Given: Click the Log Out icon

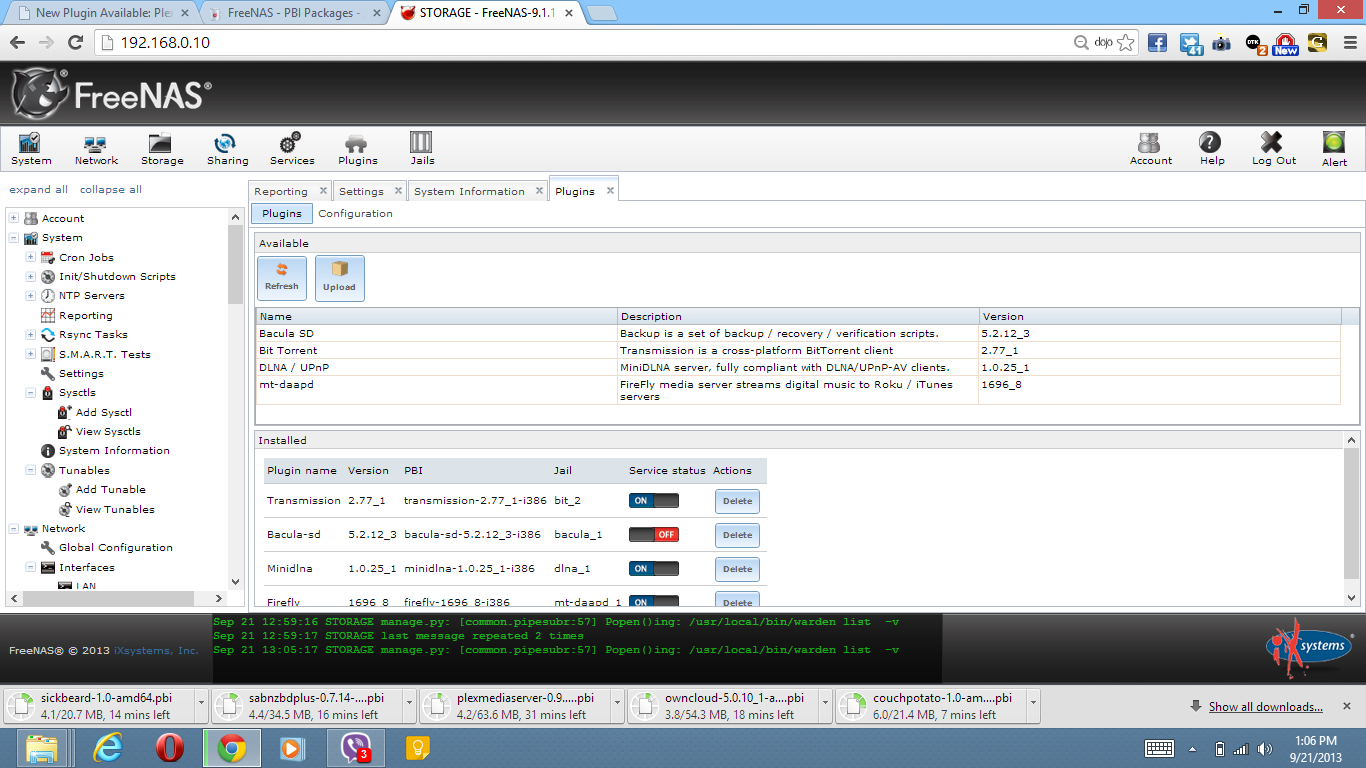Looking at the screenshot, I should pos(1273,149).
